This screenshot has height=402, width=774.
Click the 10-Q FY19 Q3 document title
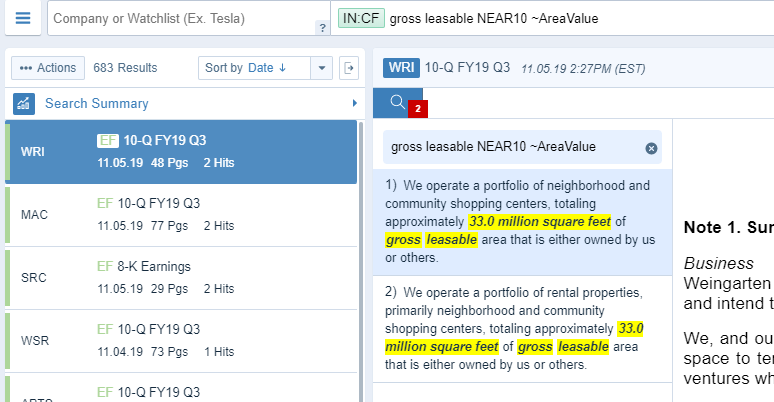pos(467,68)
